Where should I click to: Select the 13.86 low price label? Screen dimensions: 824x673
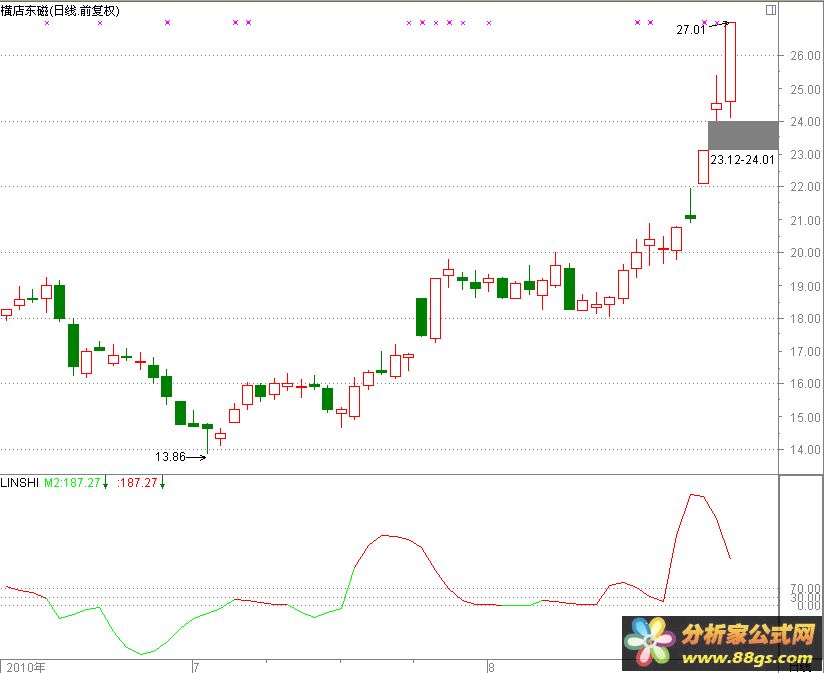click(170, 457)
